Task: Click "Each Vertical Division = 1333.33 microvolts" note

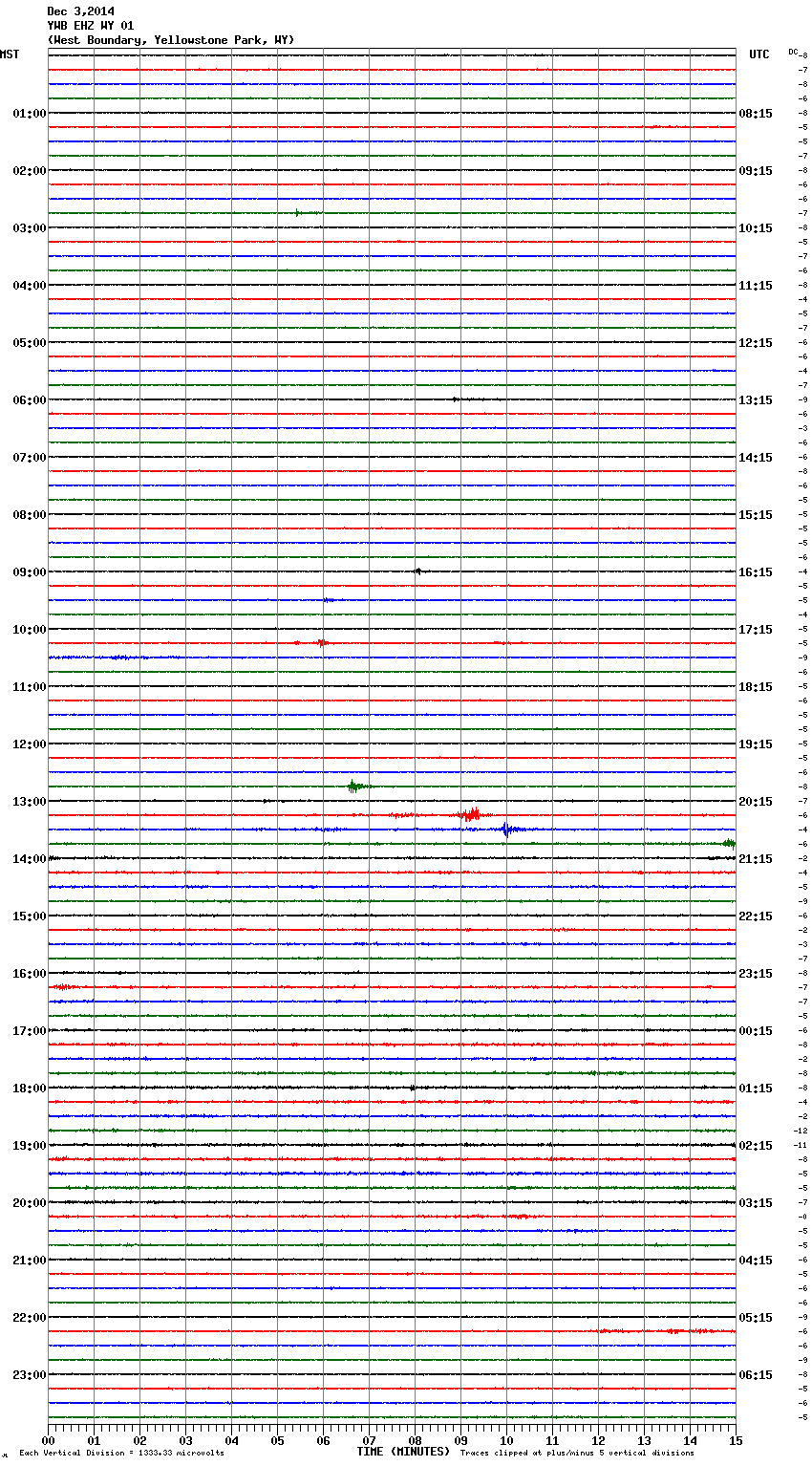Action: (122, 1454)
